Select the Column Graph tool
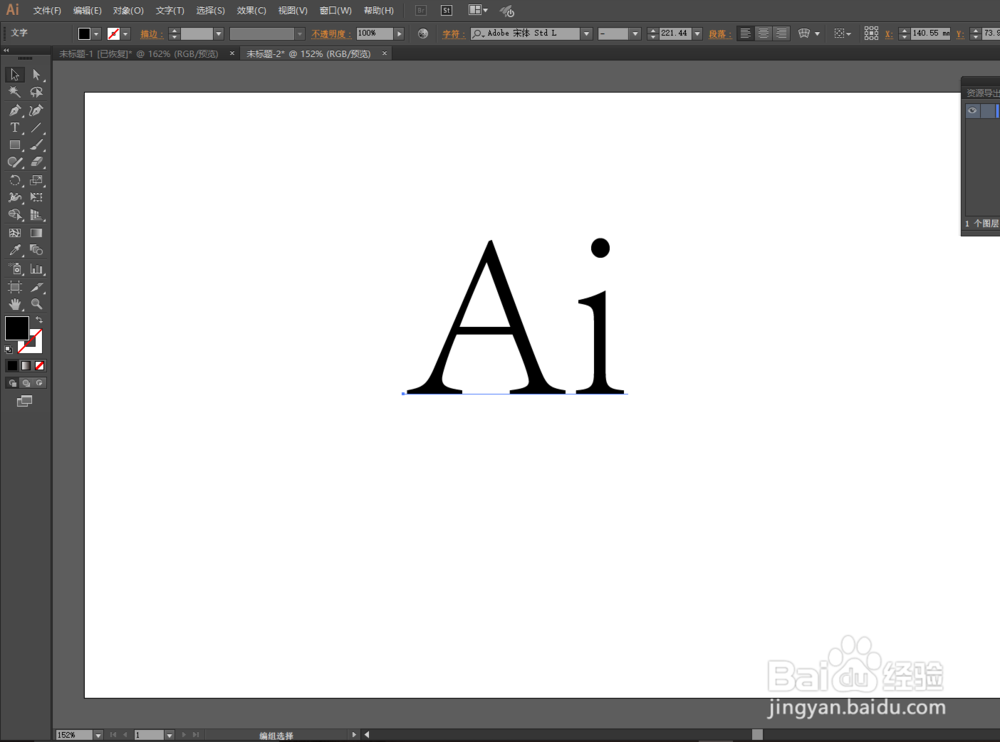The height and width of the screenshot is (742, 1000). (36, 269)
